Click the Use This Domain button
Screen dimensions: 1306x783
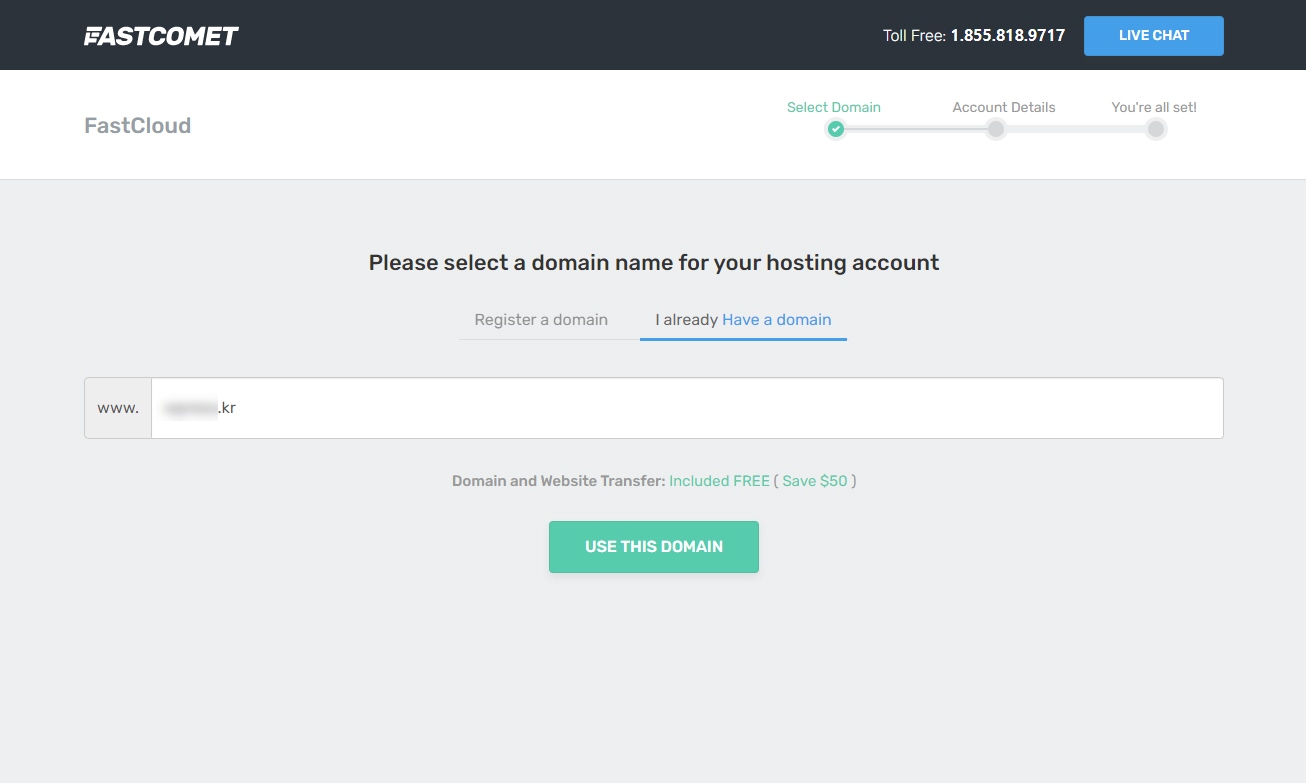tap(654, 547)
